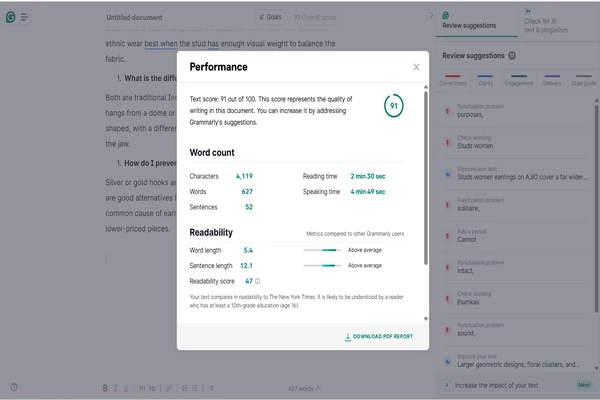Toggle Bold formatting

105,388
